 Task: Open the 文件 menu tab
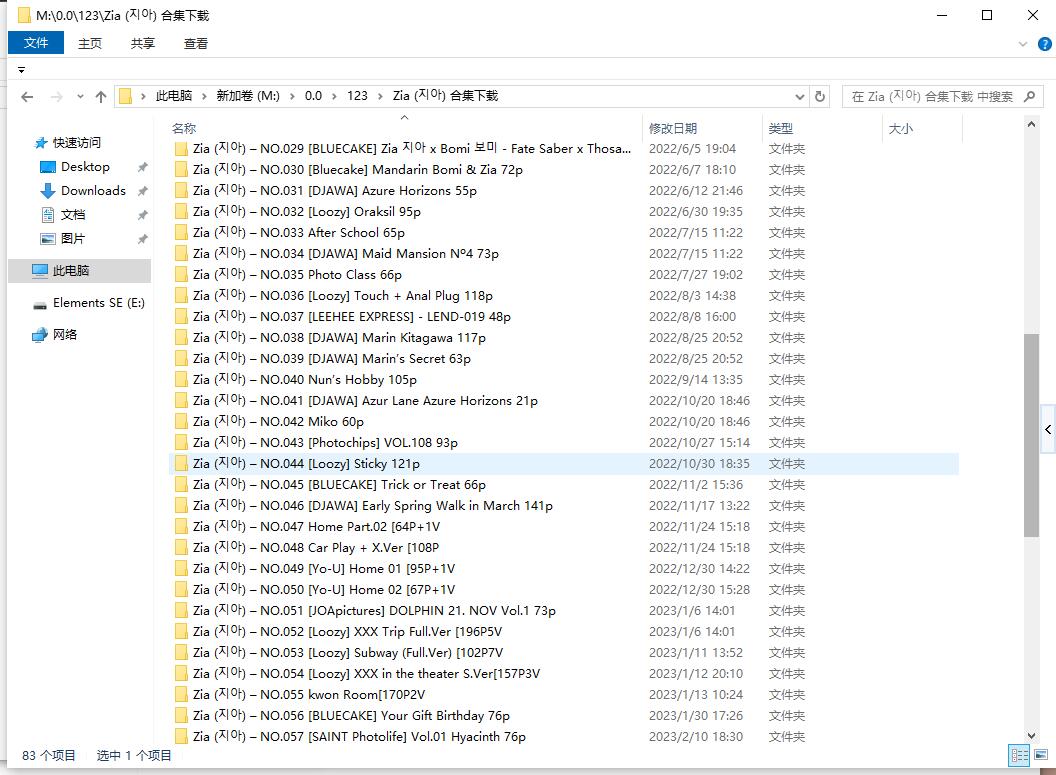pos(36,43)
